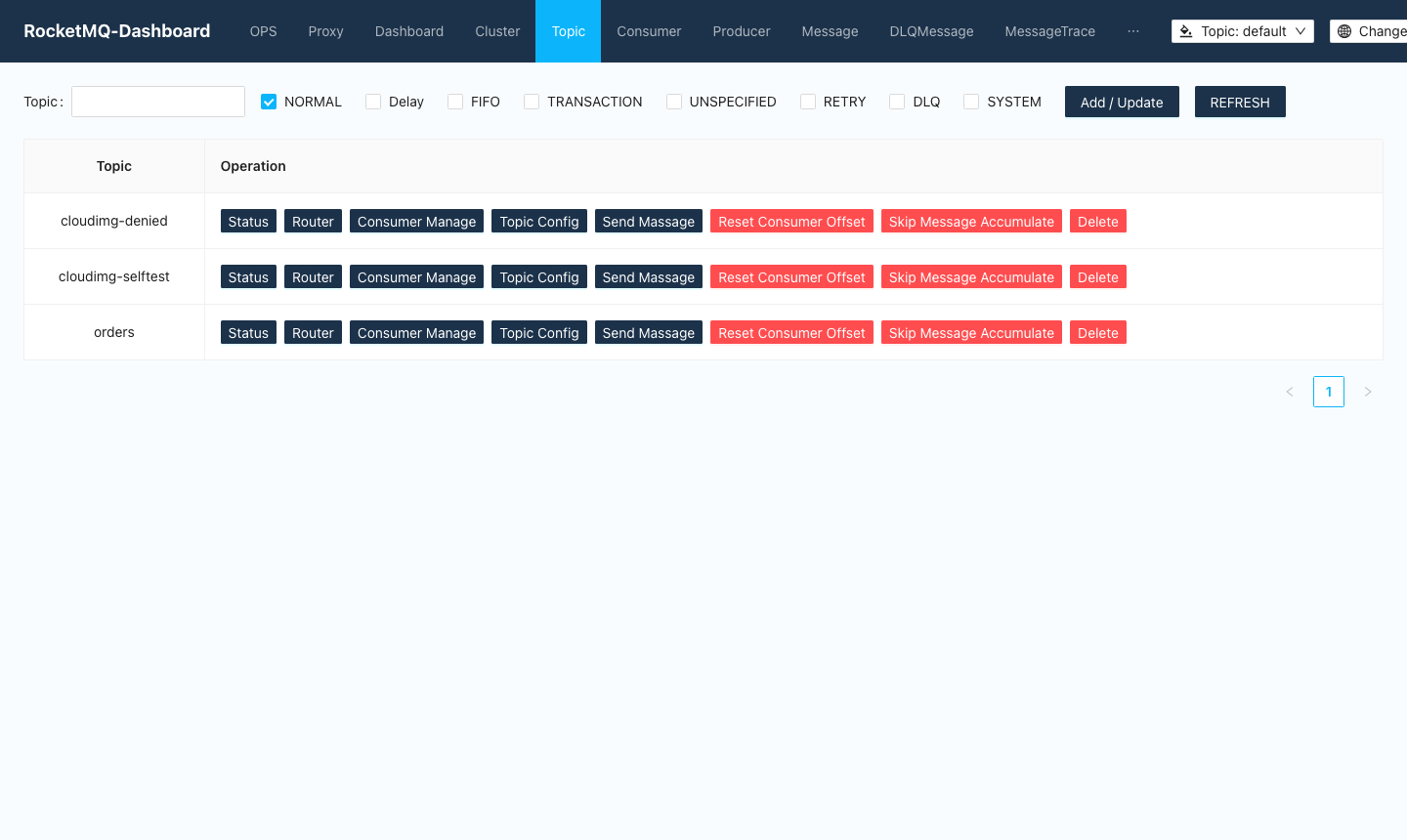Check the FIFO filter box
The height and width of the screenshot is (840, 1407).
click(x=455, y=102)
